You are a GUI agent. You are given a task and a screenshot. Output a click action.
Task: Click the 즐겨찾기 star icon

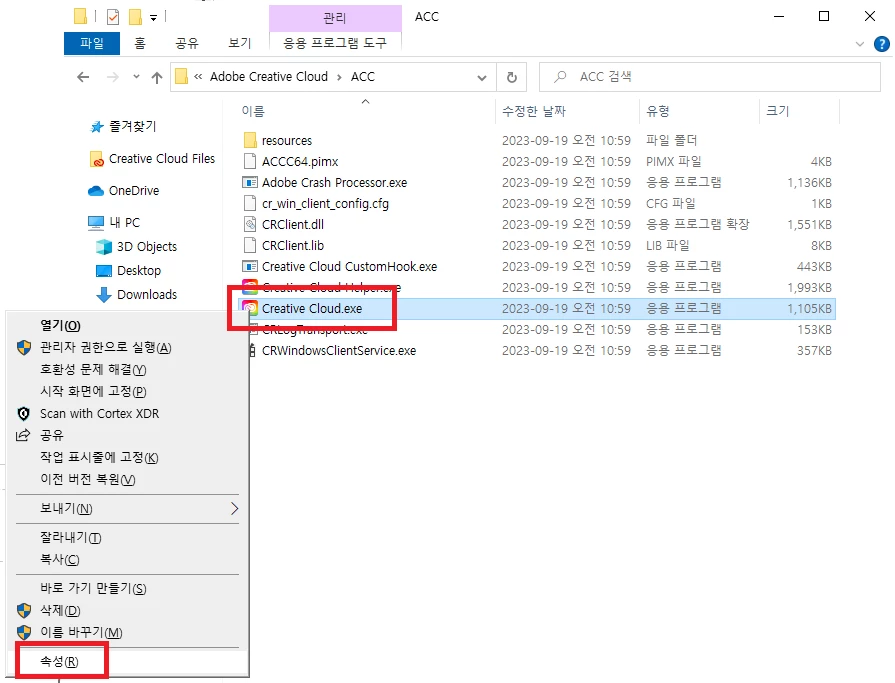click(x=97, y=127)
